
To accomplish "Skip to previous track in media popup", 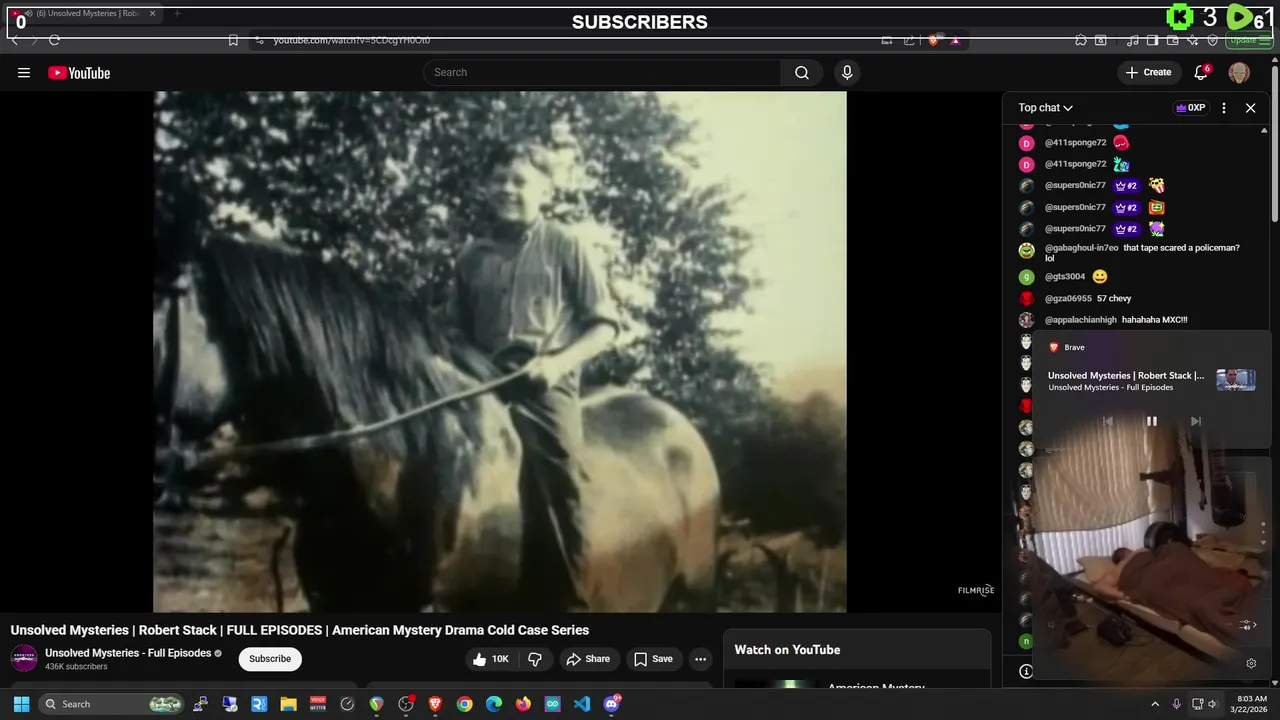I will (x=1107, y=421).
